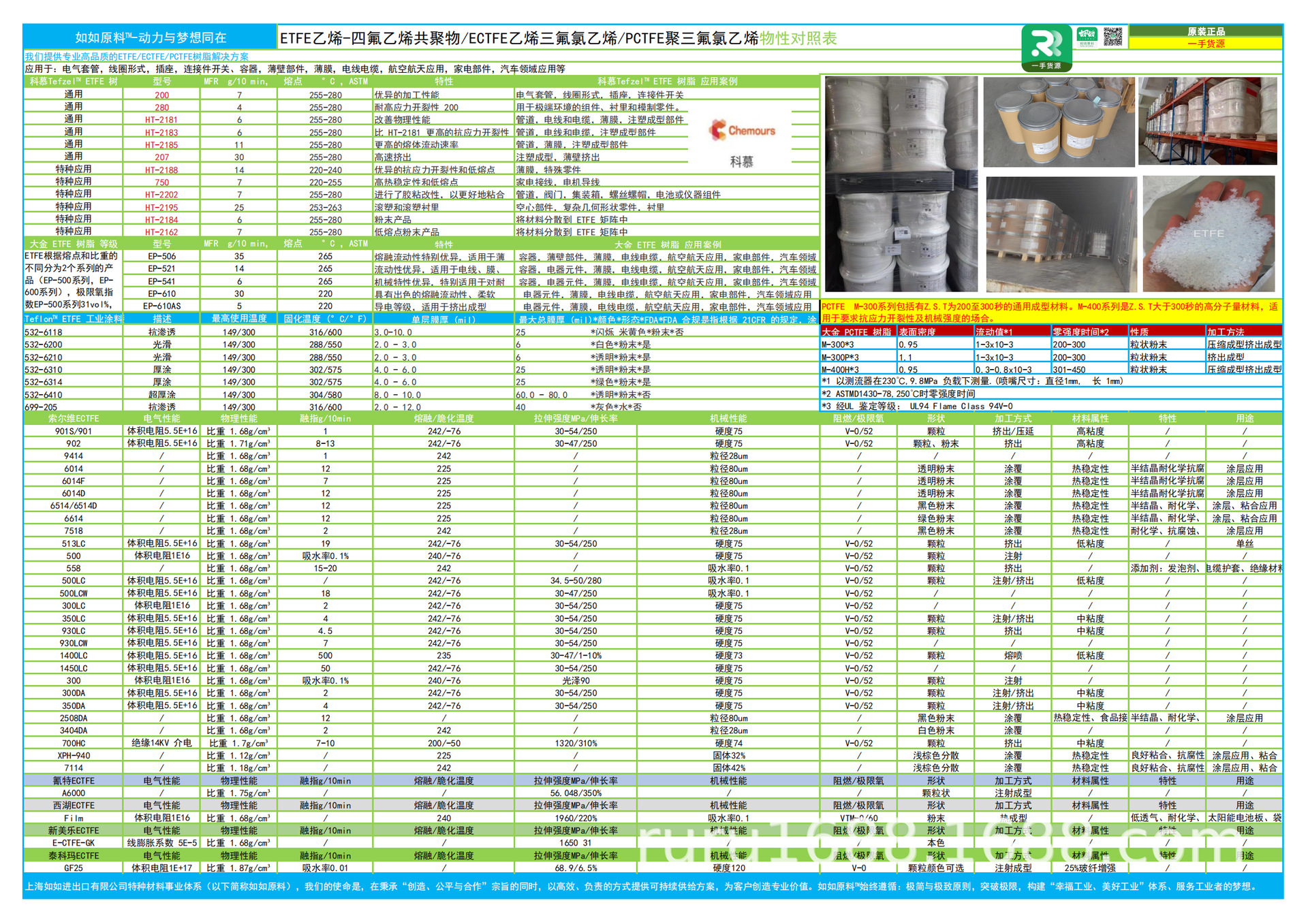Select the 索尔维ECTFE header cell

(x=74, y=419)
